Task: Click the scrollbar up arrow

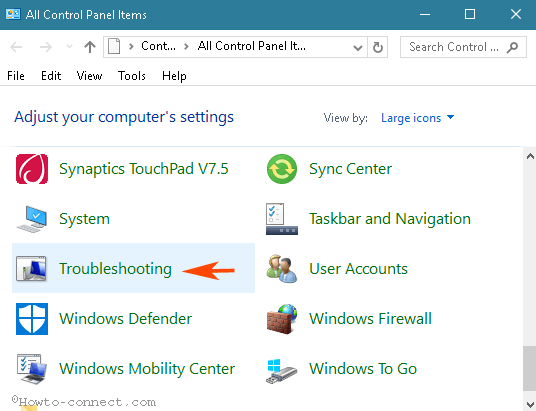Action: 530,157
